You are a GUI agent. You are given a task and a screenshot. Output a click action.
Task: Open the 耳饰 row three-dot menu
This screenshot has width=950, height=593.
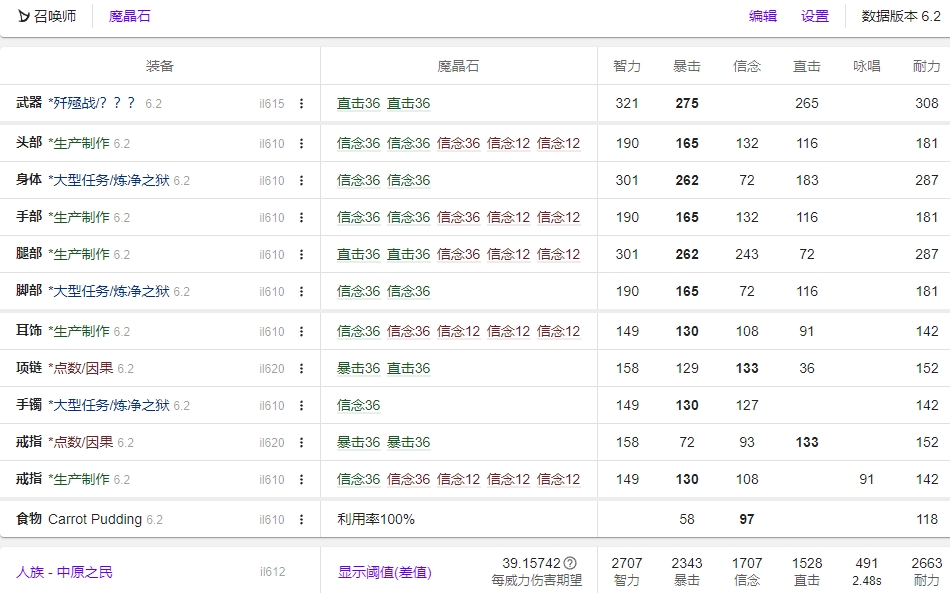301,332
